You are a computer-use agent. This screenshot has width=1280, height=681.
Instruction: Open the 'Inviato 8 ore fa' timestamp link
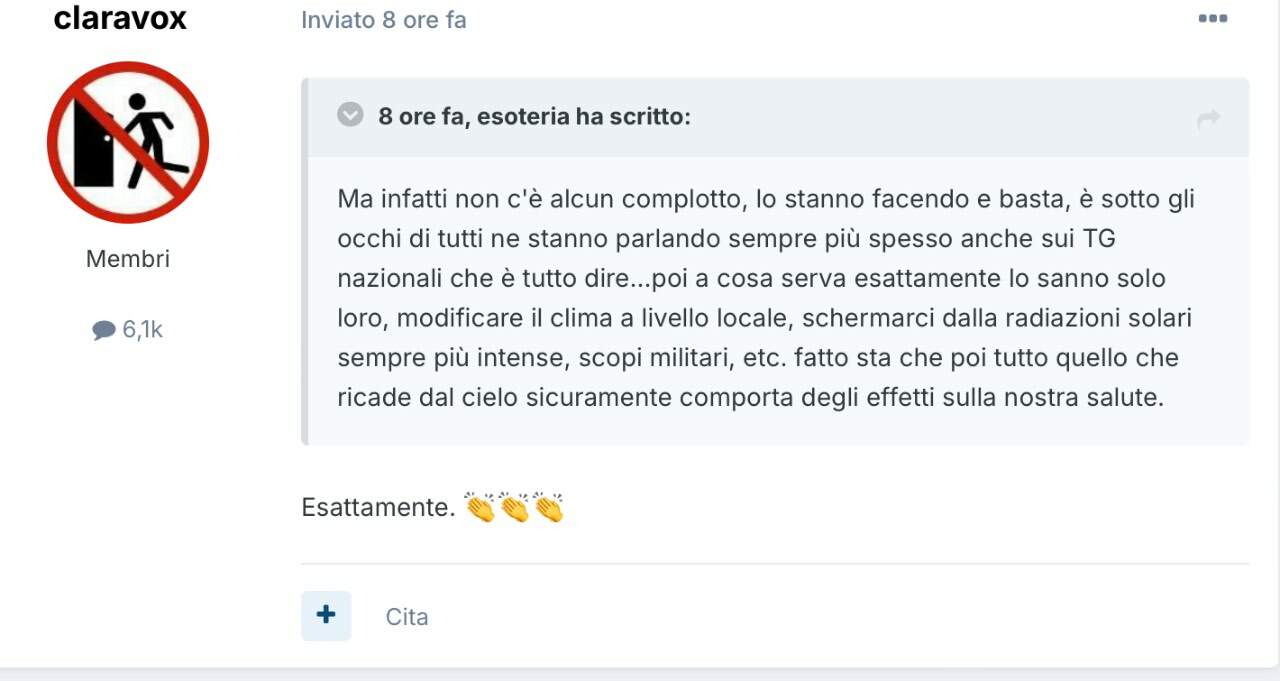(x=384, y=20)
